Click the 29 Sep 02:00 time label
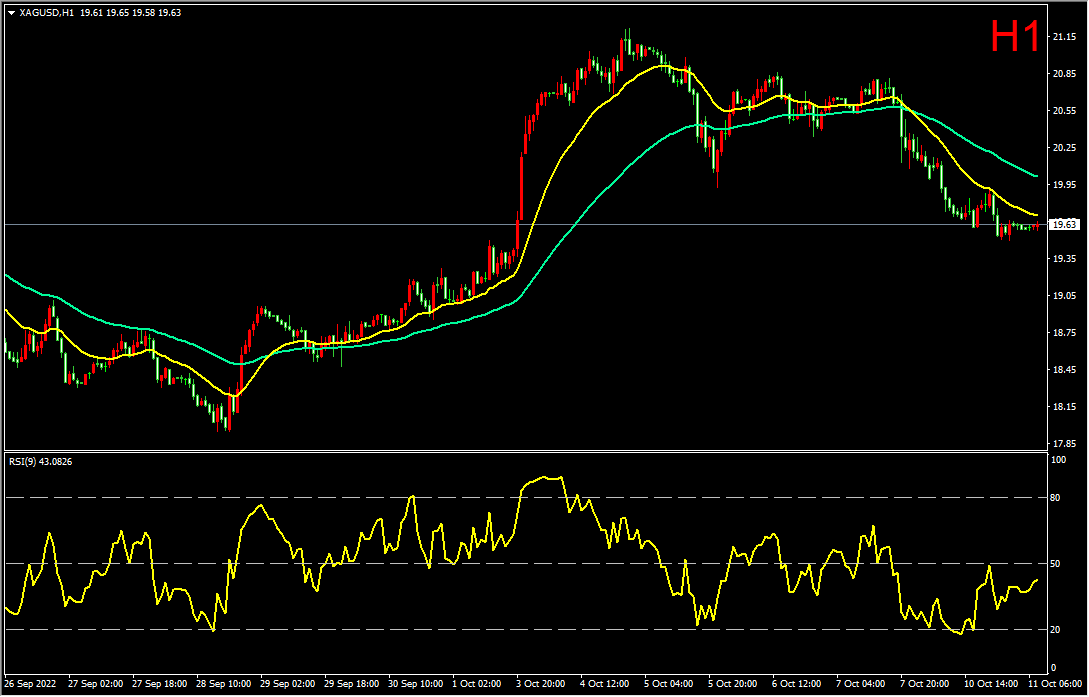This screenshot has height=697, width=1089. pos(288,684)
